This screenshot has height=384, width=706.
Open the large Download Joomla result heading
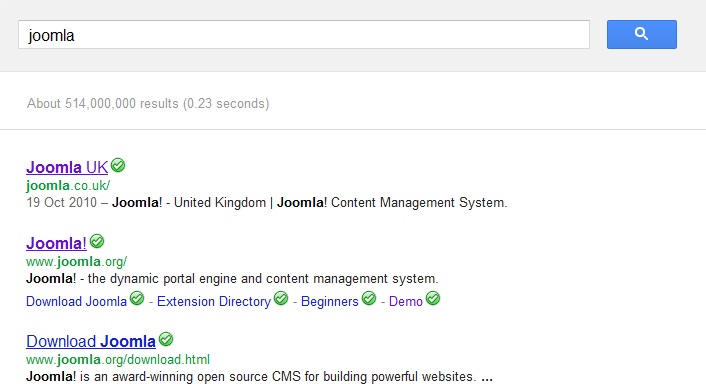(x=91, y=341)
